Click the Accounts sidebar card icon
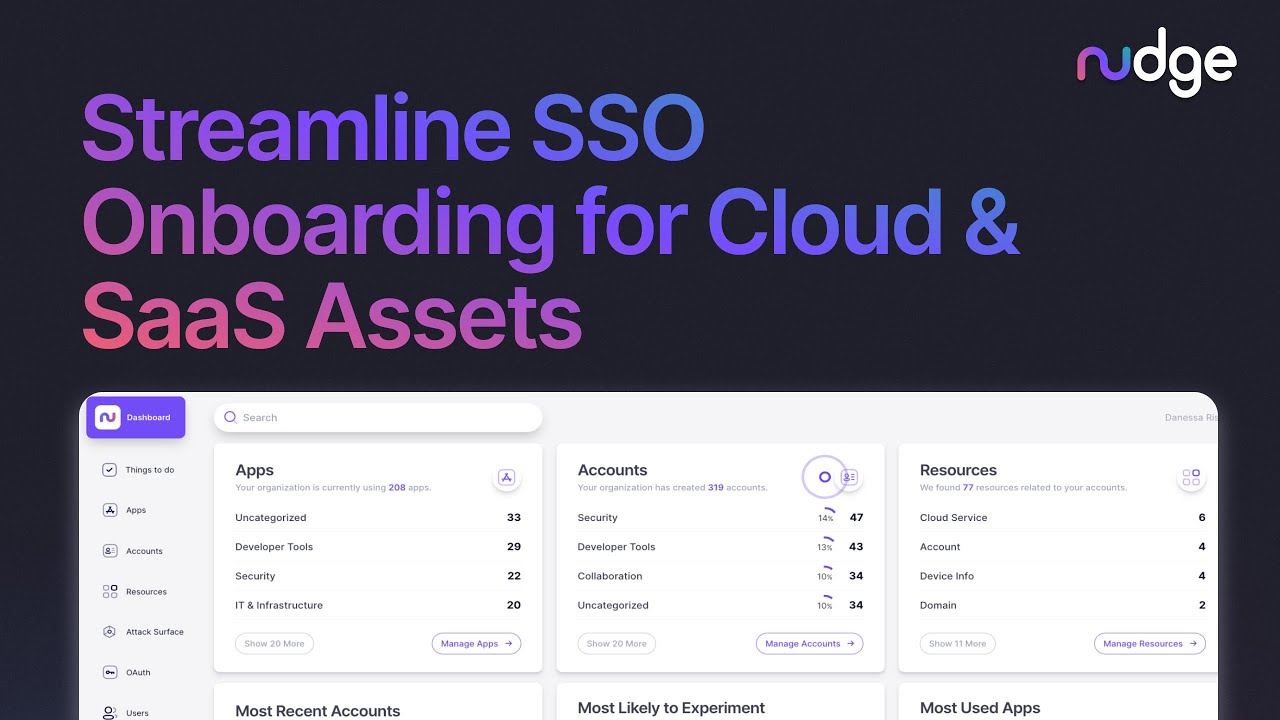 click(x=110, y=551)
